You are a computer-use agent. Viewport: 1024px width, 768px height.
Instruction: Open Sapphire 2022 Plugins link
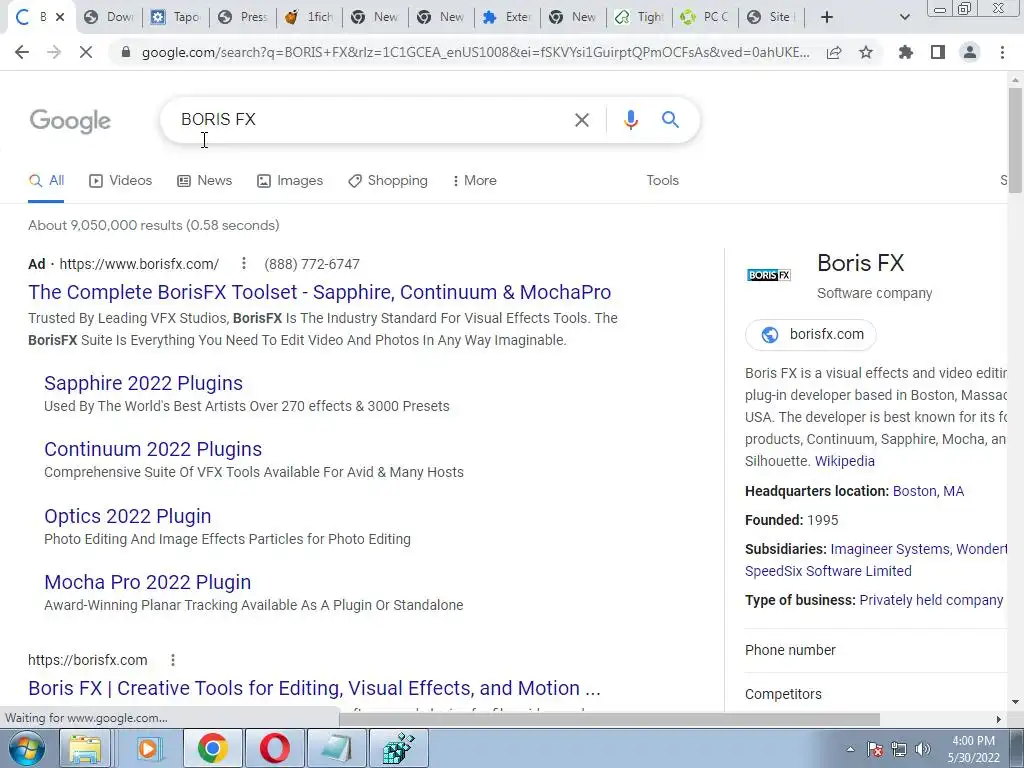coord(143,383)
